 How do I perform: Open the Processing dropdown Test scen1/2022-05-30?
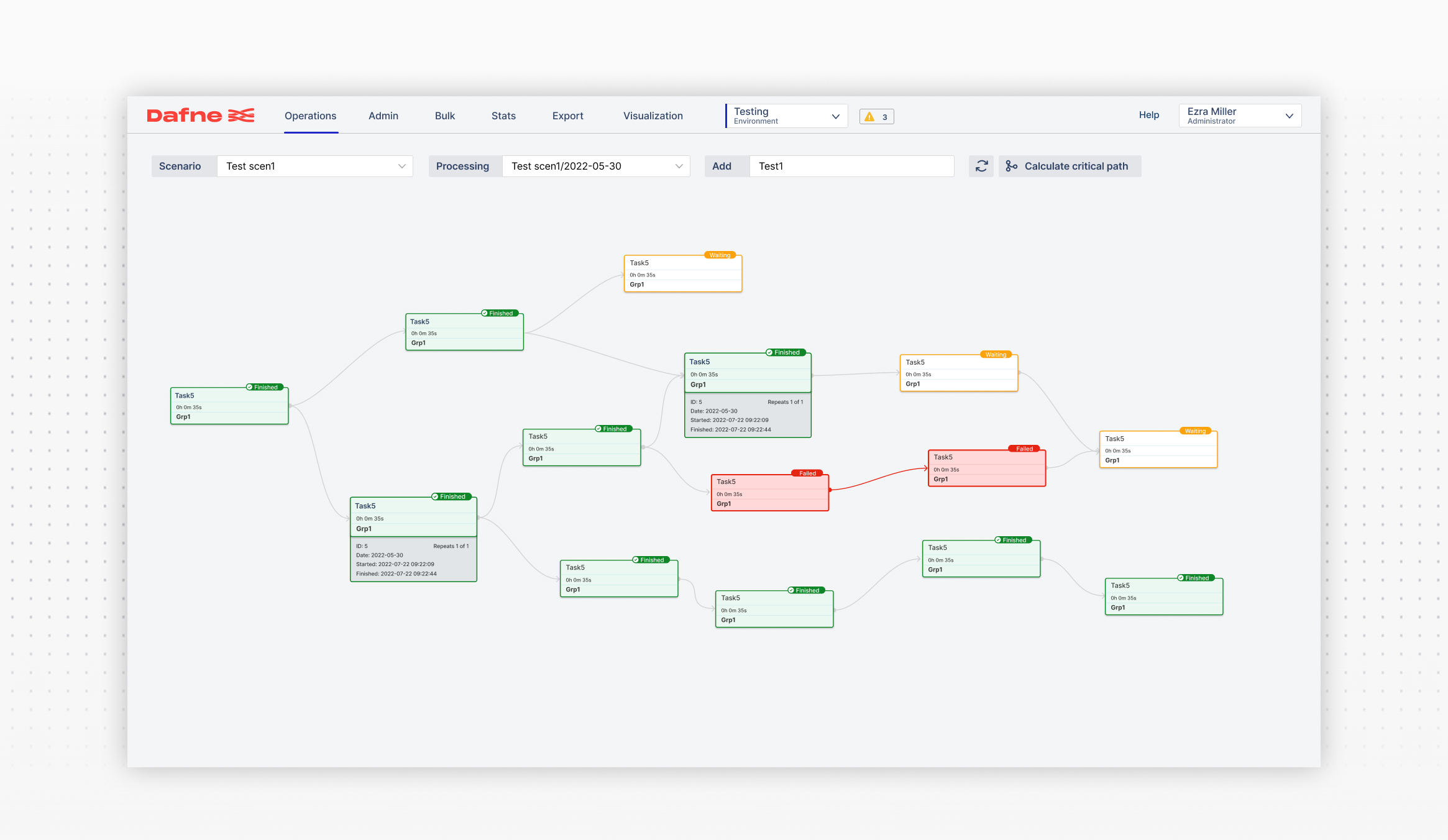click(595, 166)
